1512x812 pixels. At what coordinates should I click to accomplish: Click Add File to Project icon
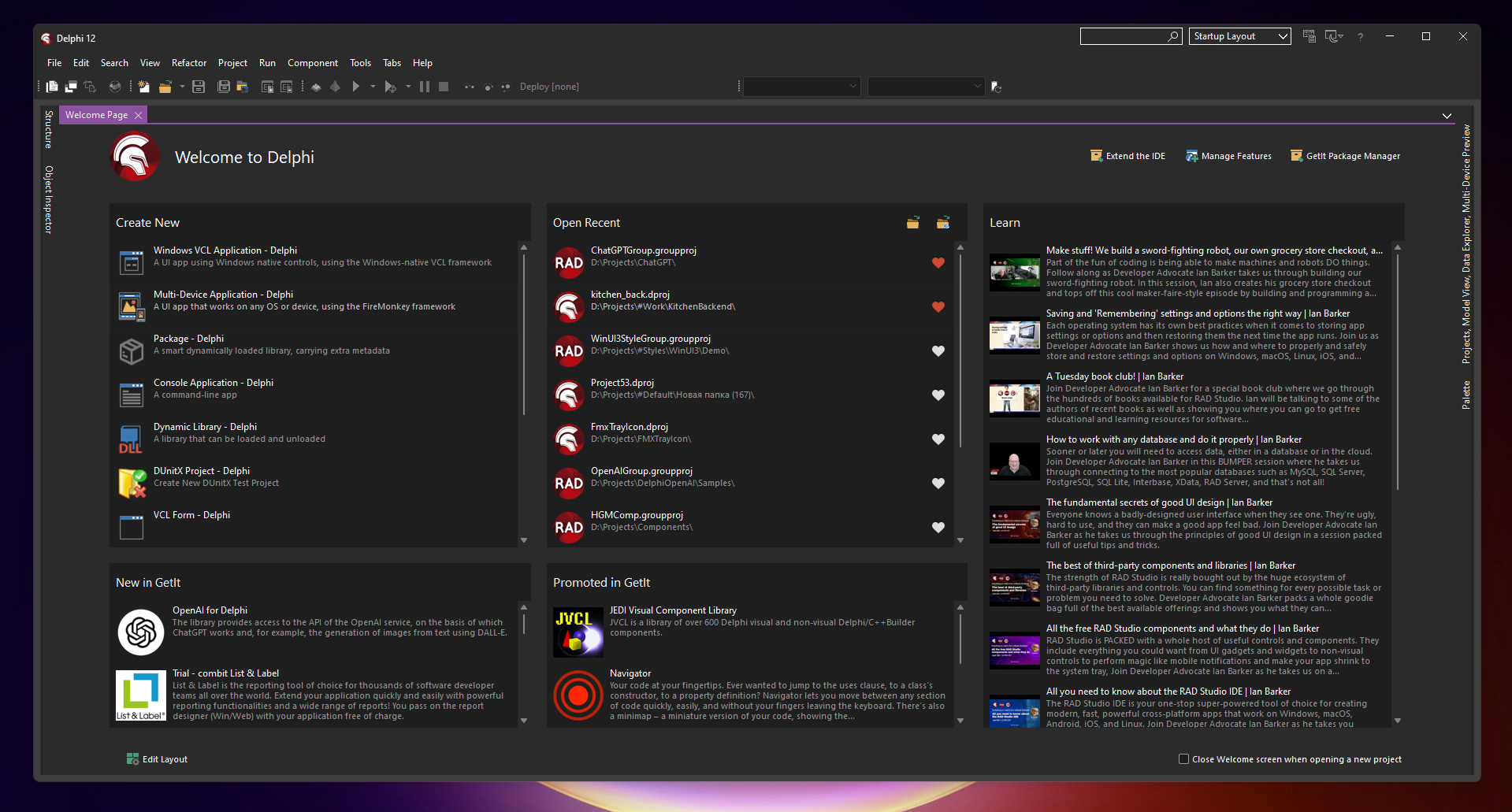pos(268,87)
